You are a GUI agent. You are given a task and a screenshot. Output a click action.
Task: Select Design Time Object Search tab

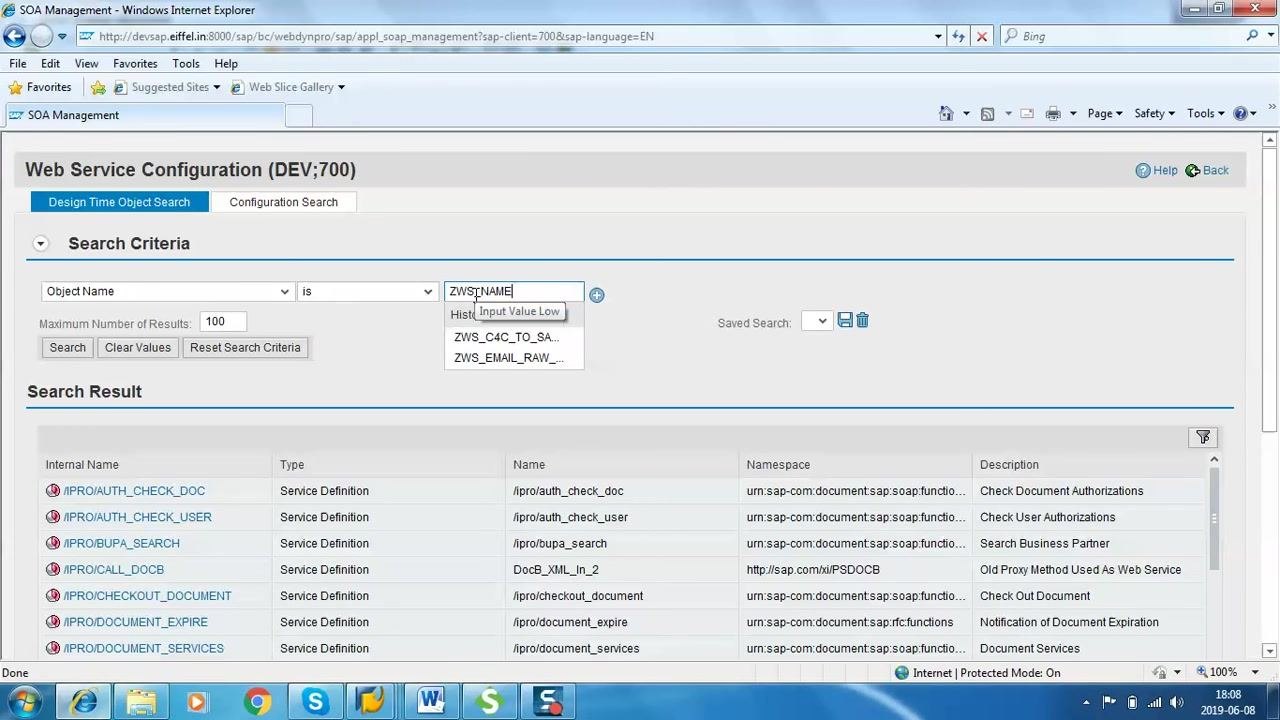119,202
